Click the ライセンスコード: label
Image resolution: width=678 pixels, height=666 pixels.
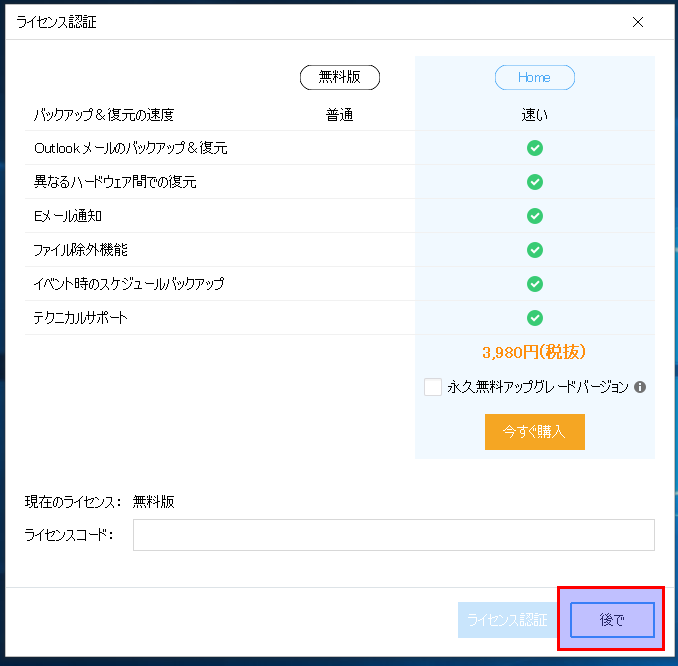click(69, 535)
